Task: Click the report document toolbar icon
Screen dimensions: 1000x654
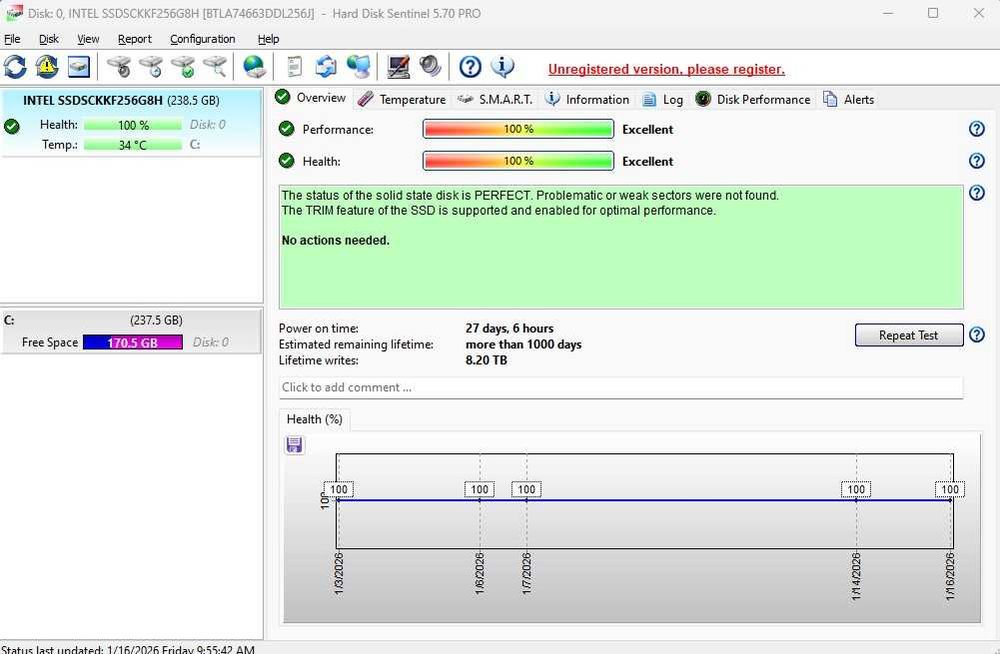Action: pyautogui.click(x=294, y=66)
